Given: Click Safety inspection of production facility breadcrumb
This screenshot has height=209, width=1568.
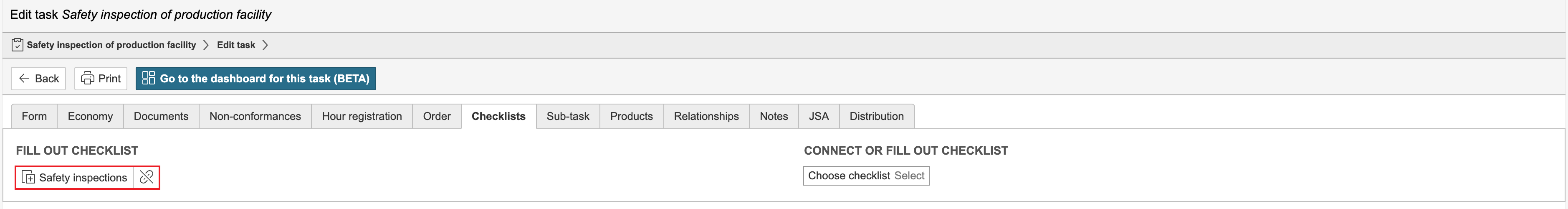Looking at the screenshot, I should point(111,45).
